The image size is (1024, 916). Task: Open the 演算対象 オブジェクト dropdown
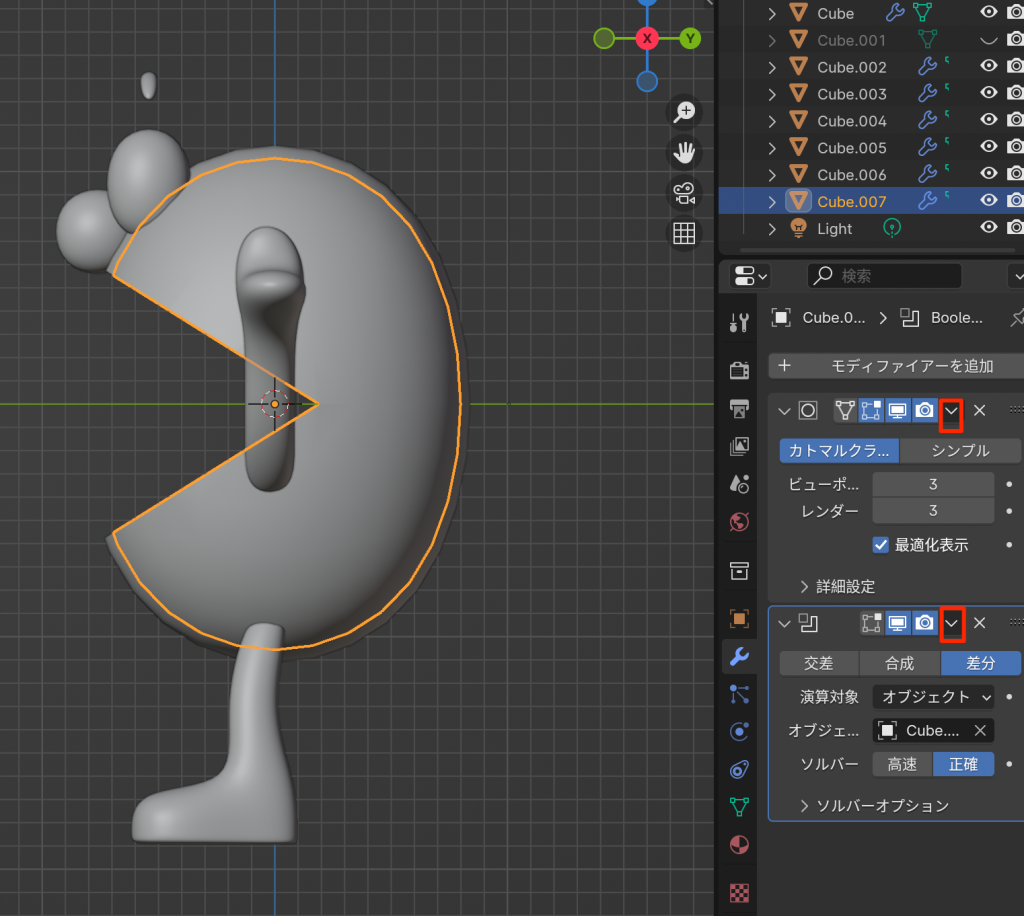(x=934, y=696)
